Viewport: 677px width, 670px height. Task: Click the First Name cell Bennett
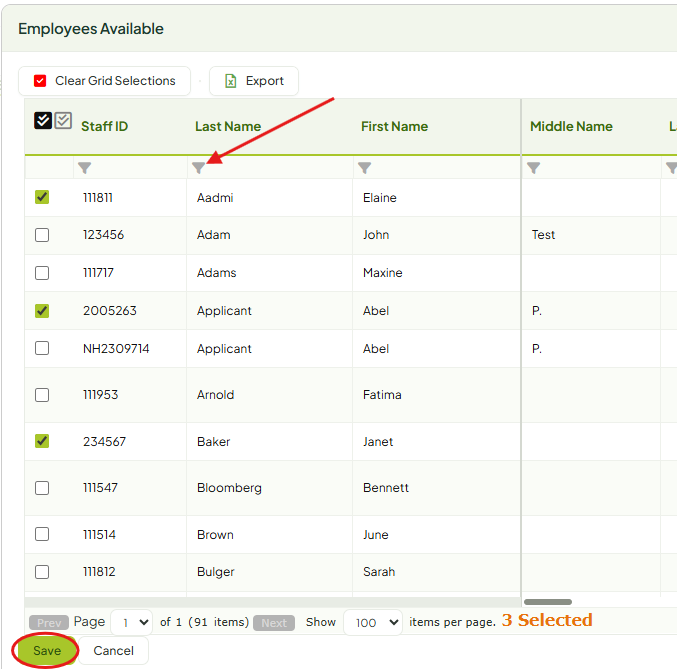[x=386, y=488]
